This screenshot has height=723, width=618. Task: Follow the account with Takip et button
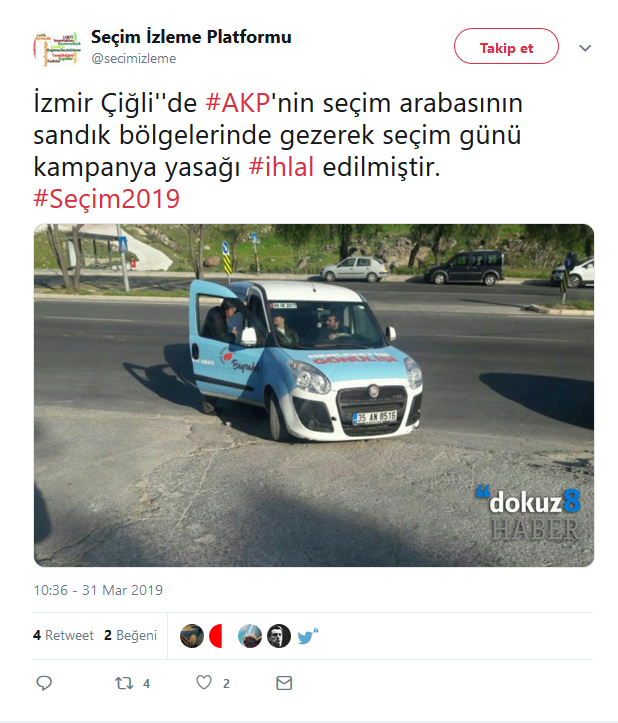(506, 46)
